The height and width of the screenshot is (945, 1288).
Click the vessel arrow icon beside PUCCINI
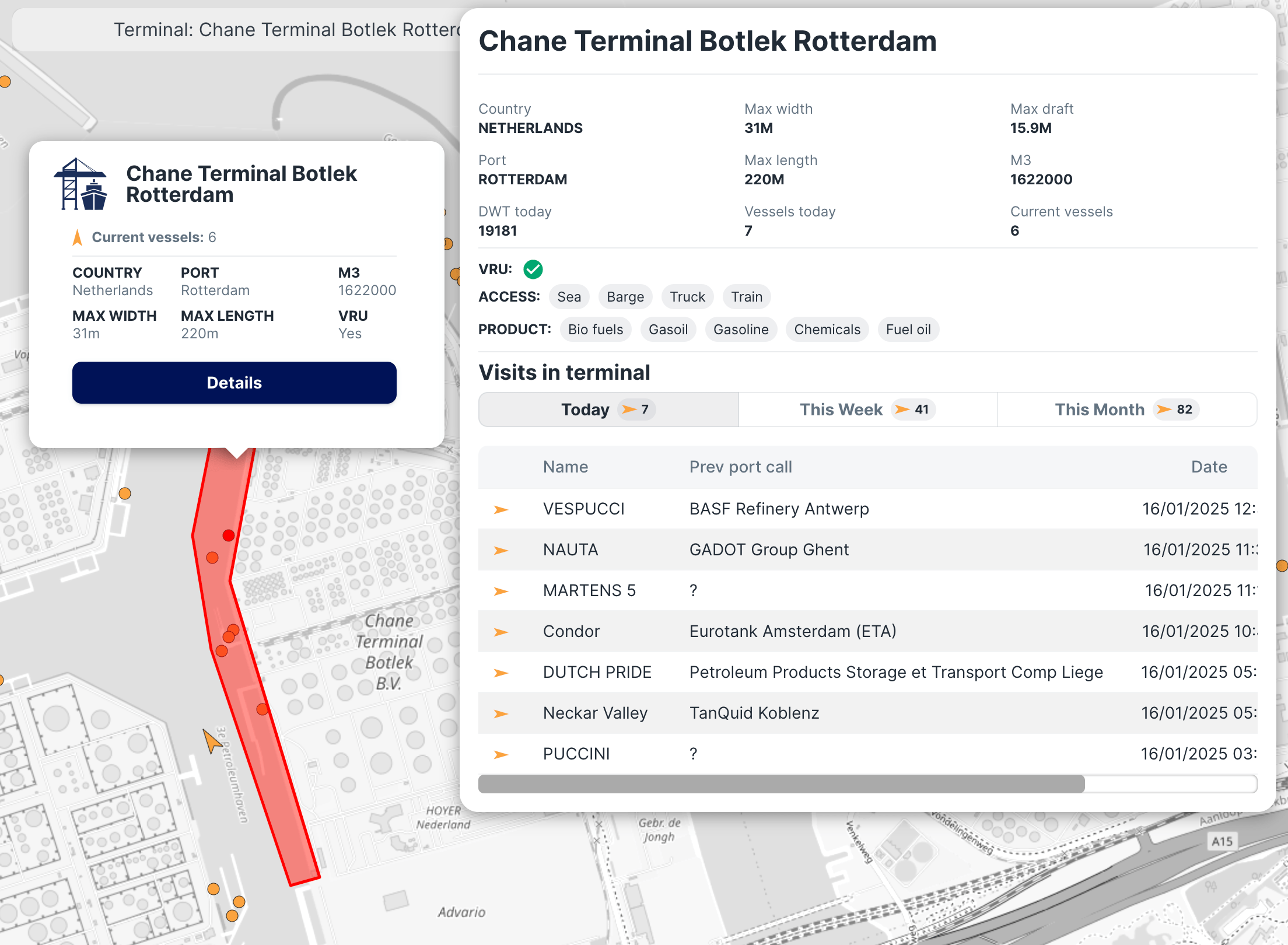coord(501,754)
